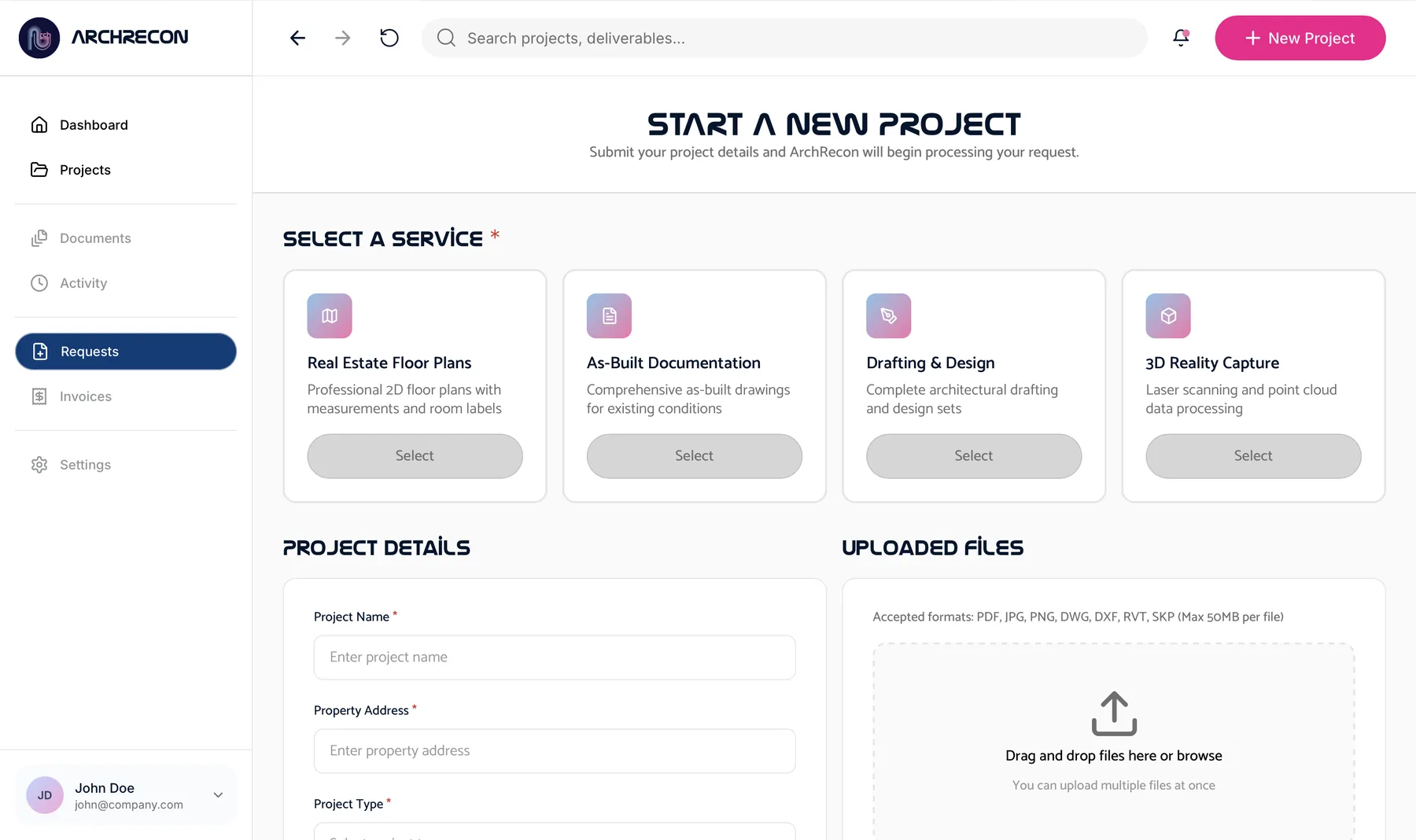Go forward with the right arrow
1416x840 pixels.
tap(342, 38)
